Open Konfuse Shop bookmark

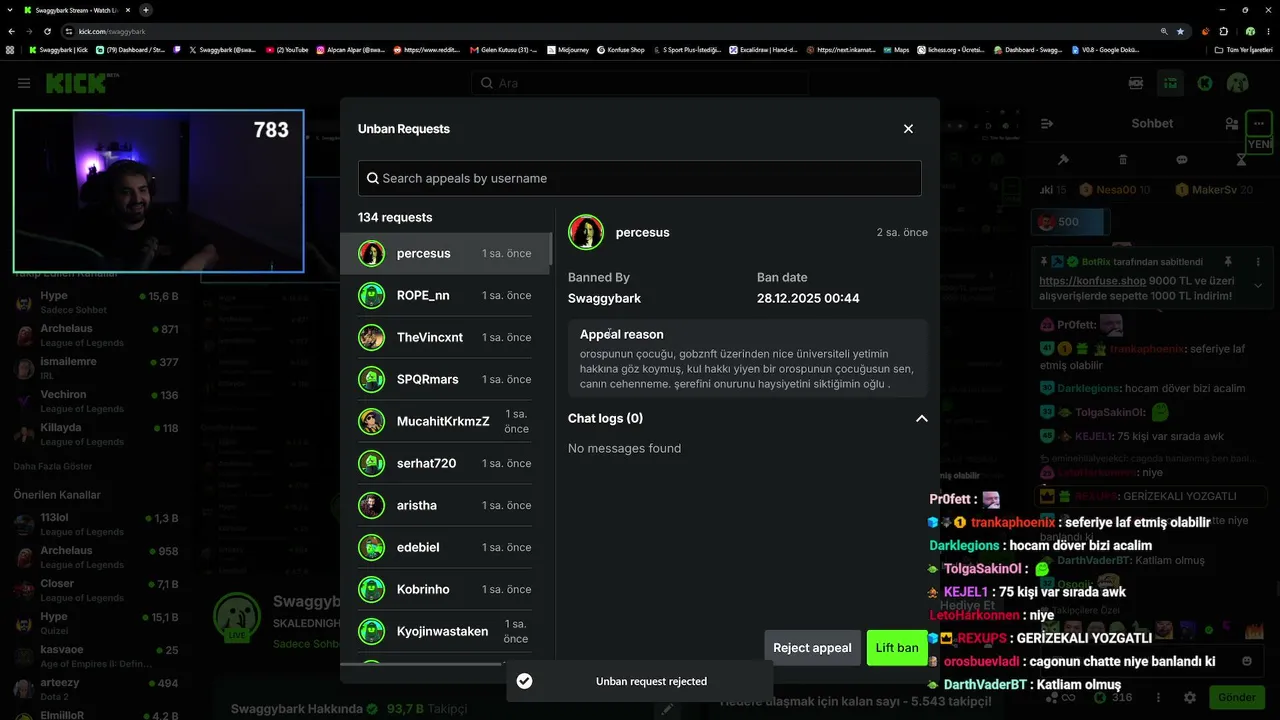(620, 49)
